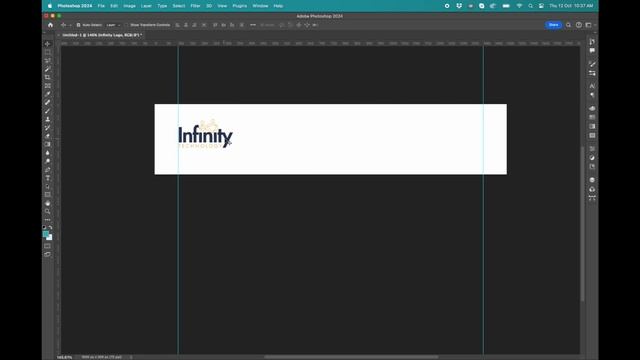The image size is (640, 360).
Task: Select the Eyedropper tool
Action: click(47, 94)
